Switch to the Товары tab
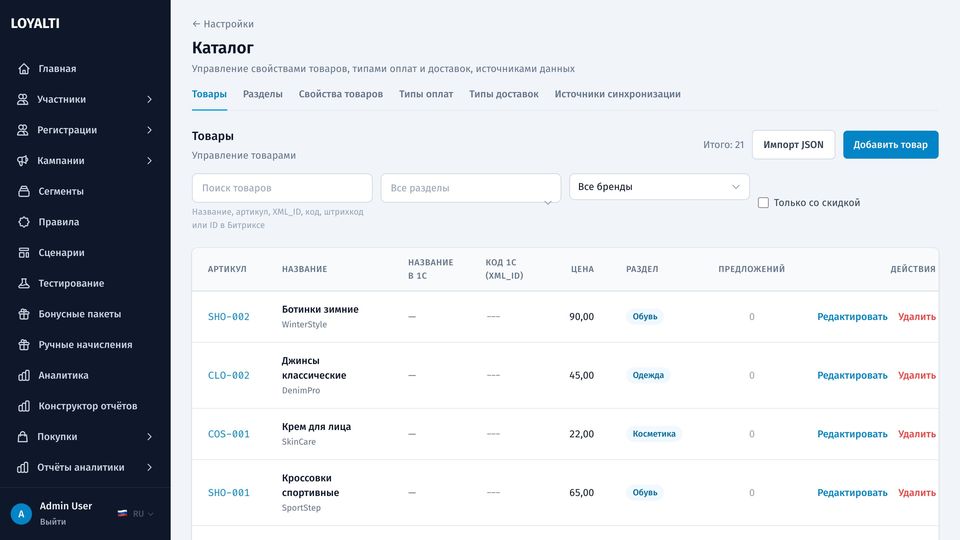Screen dimensions: 960x540 point(209,94)
